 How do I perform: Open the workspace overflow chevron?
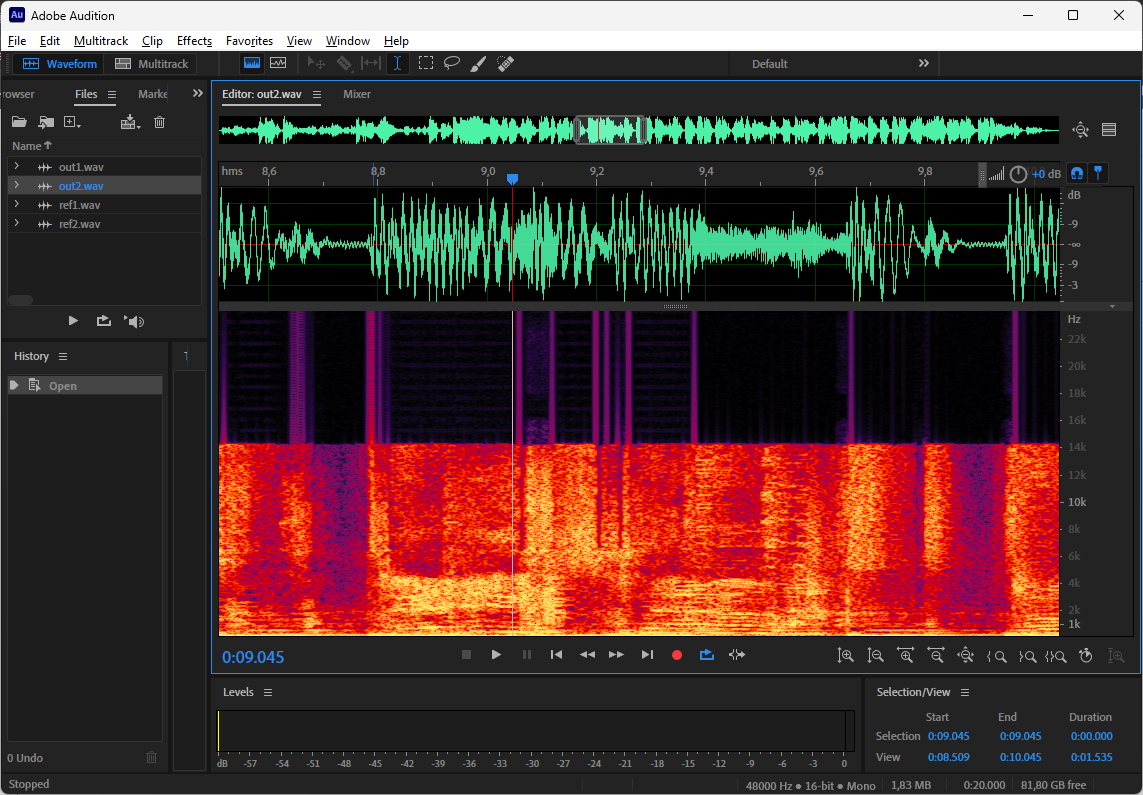[923, 63]
